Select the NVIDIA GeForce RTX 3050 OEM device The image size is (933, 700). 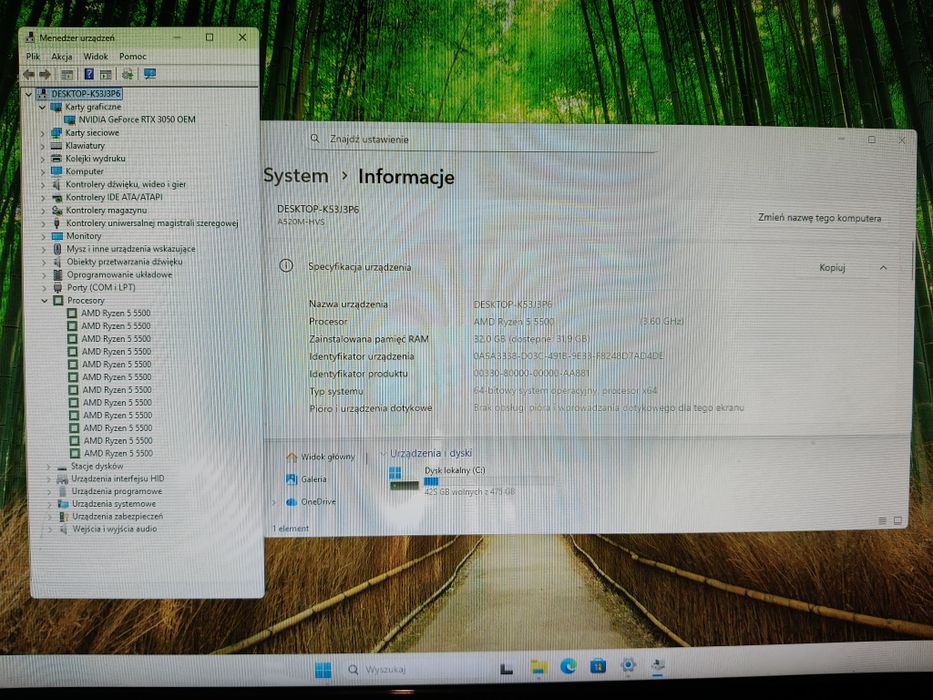pos(137,120)
